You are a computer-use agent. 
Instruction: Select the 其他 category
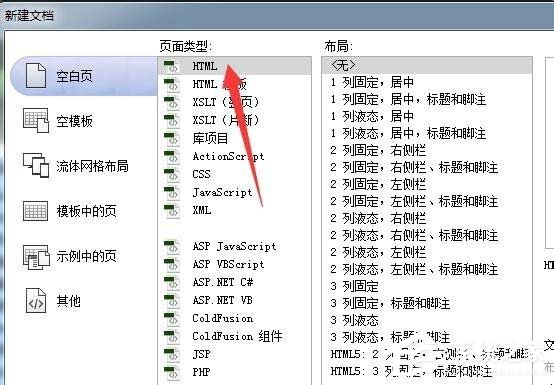pyautogui.click(x=68, y=301)
